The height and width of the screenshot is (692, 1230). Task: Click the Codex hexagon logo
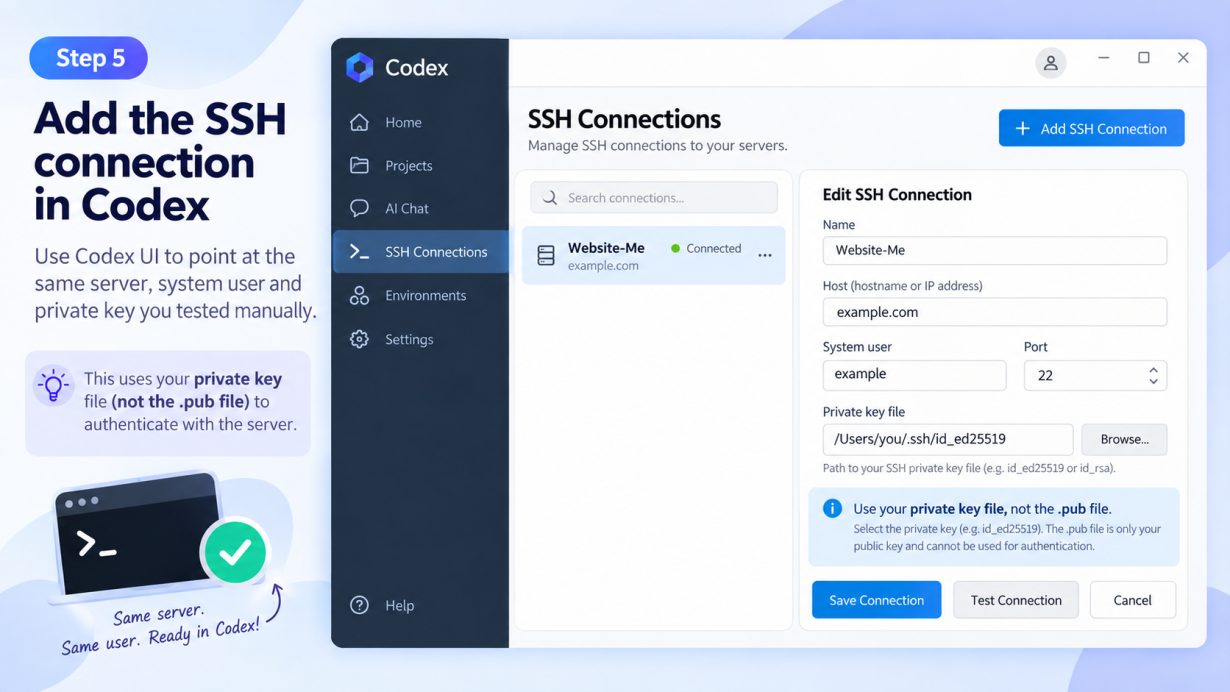[359, 67]
